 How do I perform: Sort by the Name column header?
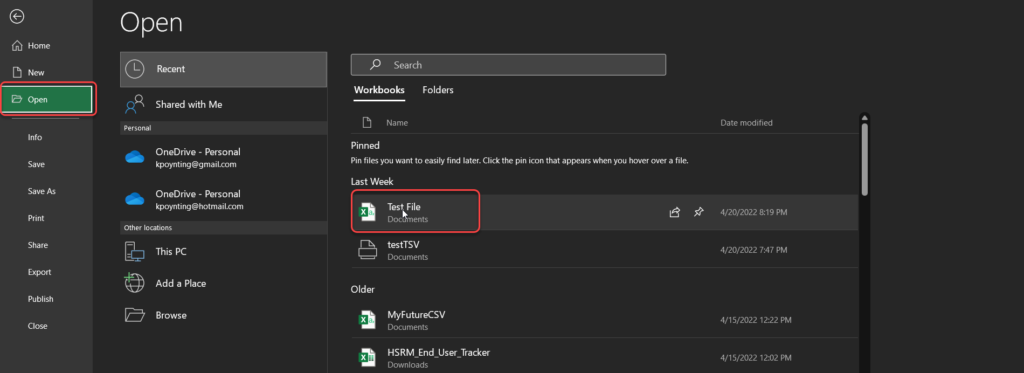click(397, 123)
